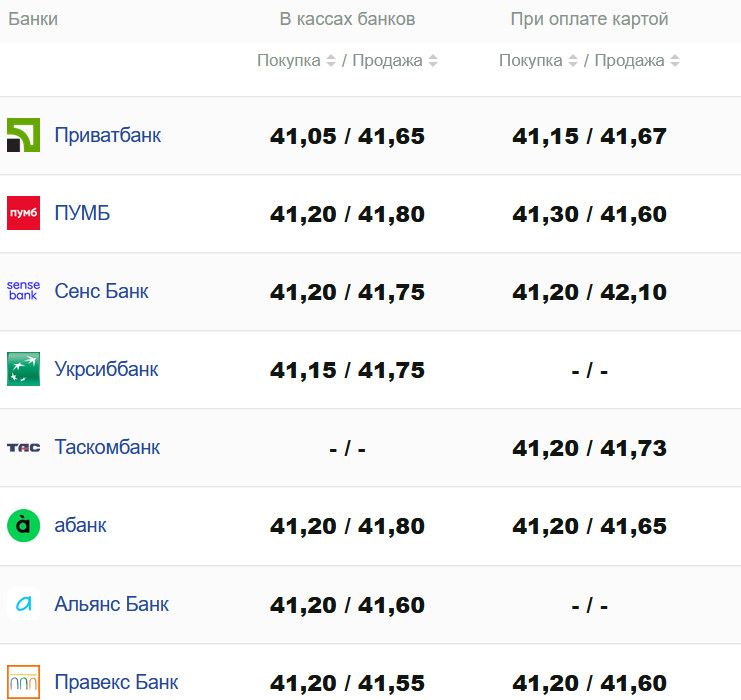This screenshot has width=741, height=700.
Task: Sort by cash desk Покупка column arrows
Action: 330,61
